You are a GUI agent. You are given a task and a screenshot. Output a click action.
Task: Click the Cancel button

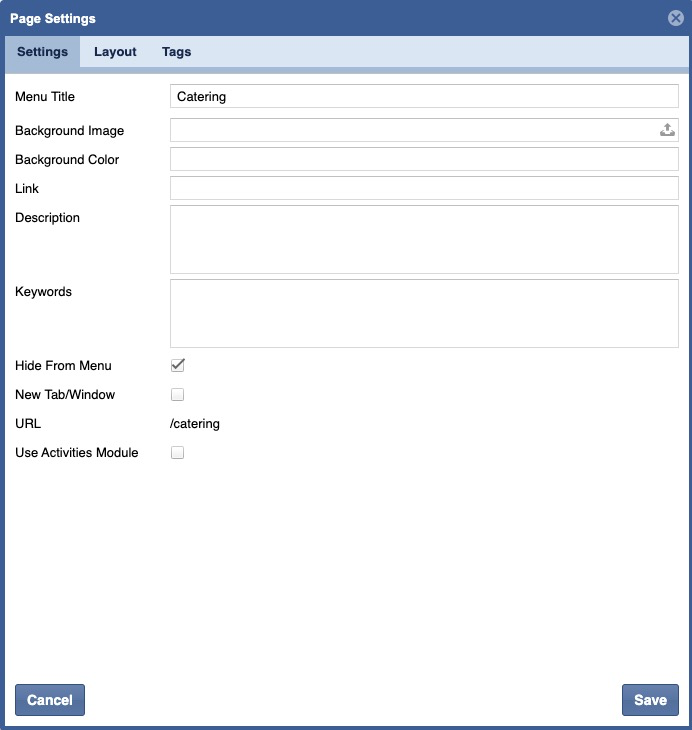(50, 700)
